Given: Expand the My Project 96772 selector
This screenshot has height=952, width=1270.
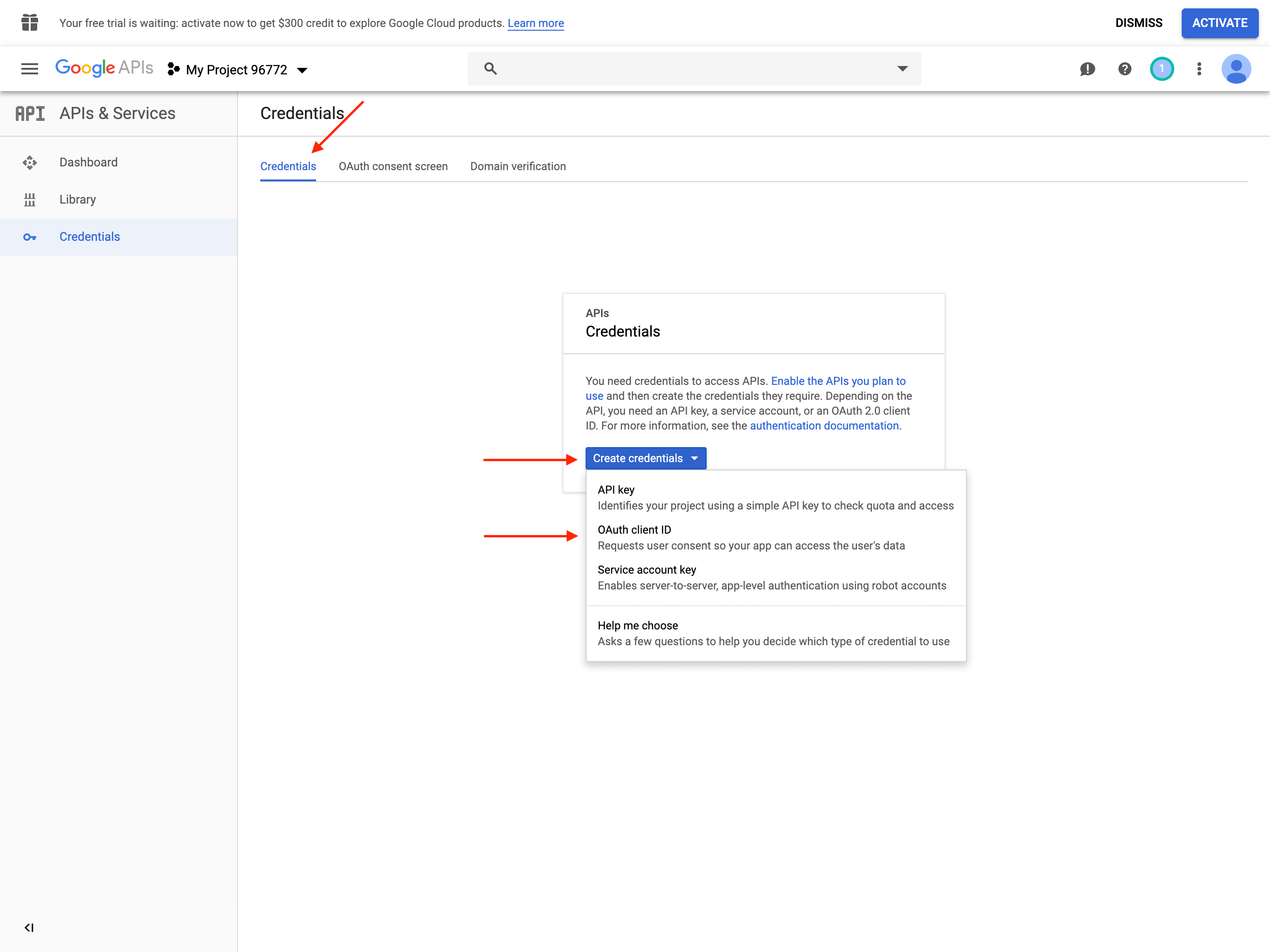Looking at the screenshot, I should [x=238, y=70].
